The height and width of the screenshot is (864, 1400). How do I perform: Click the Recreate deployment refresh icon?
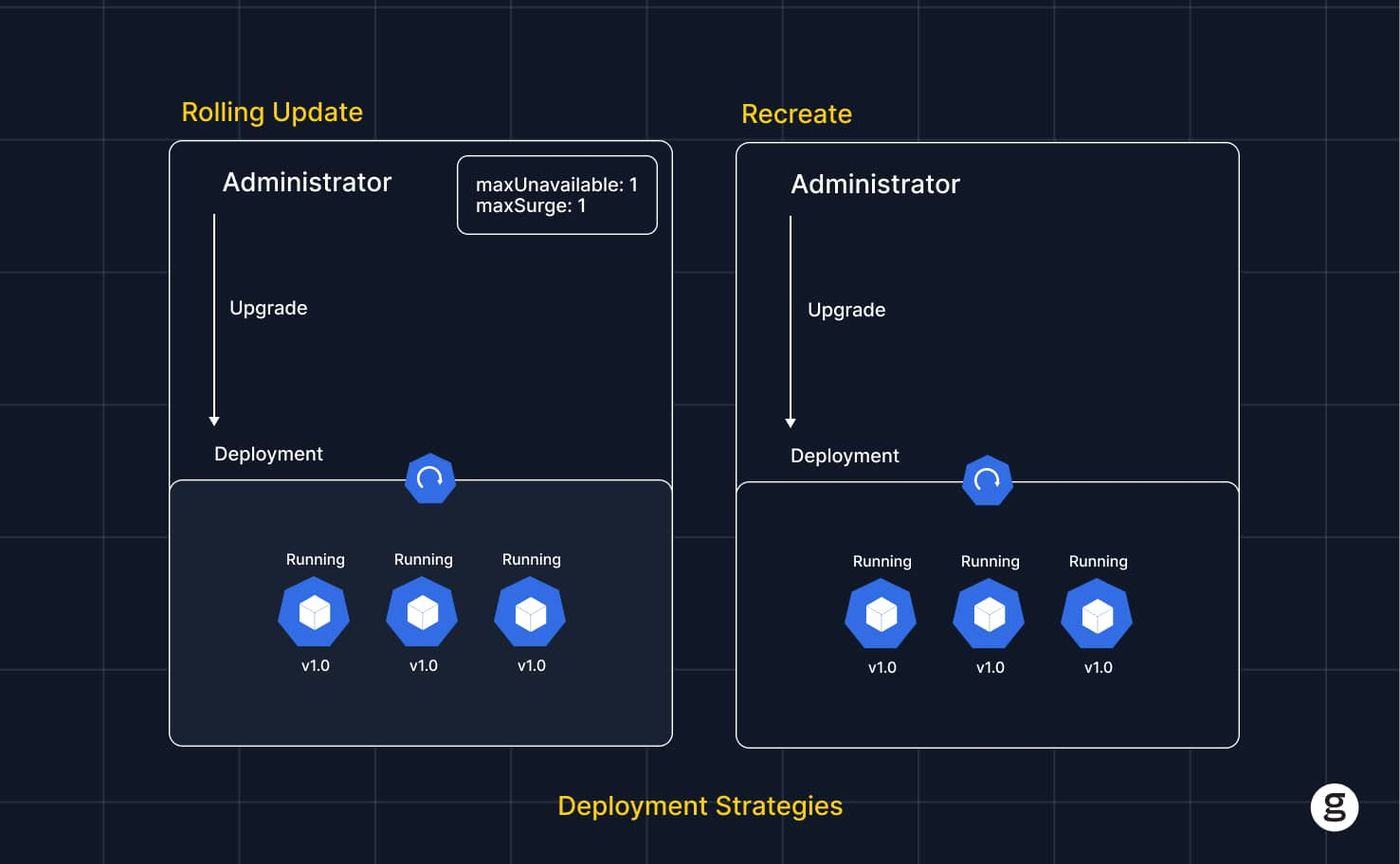(x=987, y=481)
